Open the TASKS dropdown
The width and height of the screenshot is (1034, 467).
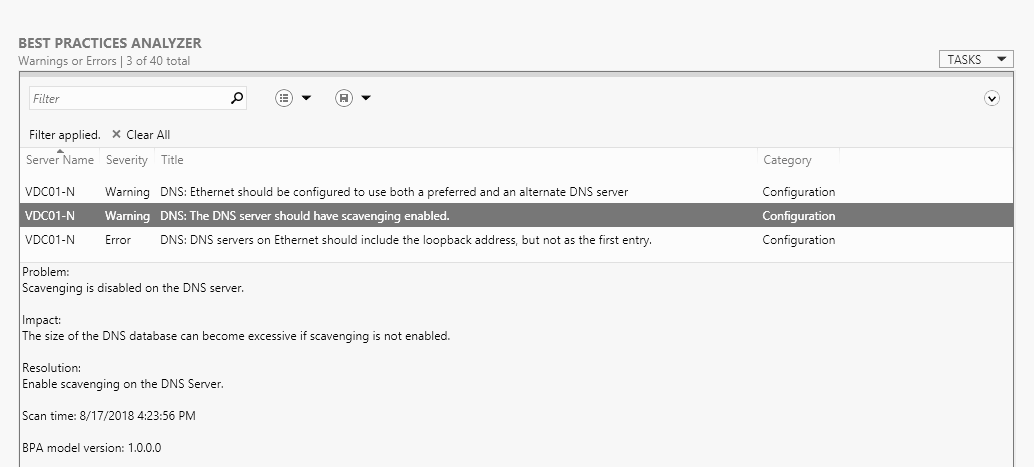[x=976, y=60]
